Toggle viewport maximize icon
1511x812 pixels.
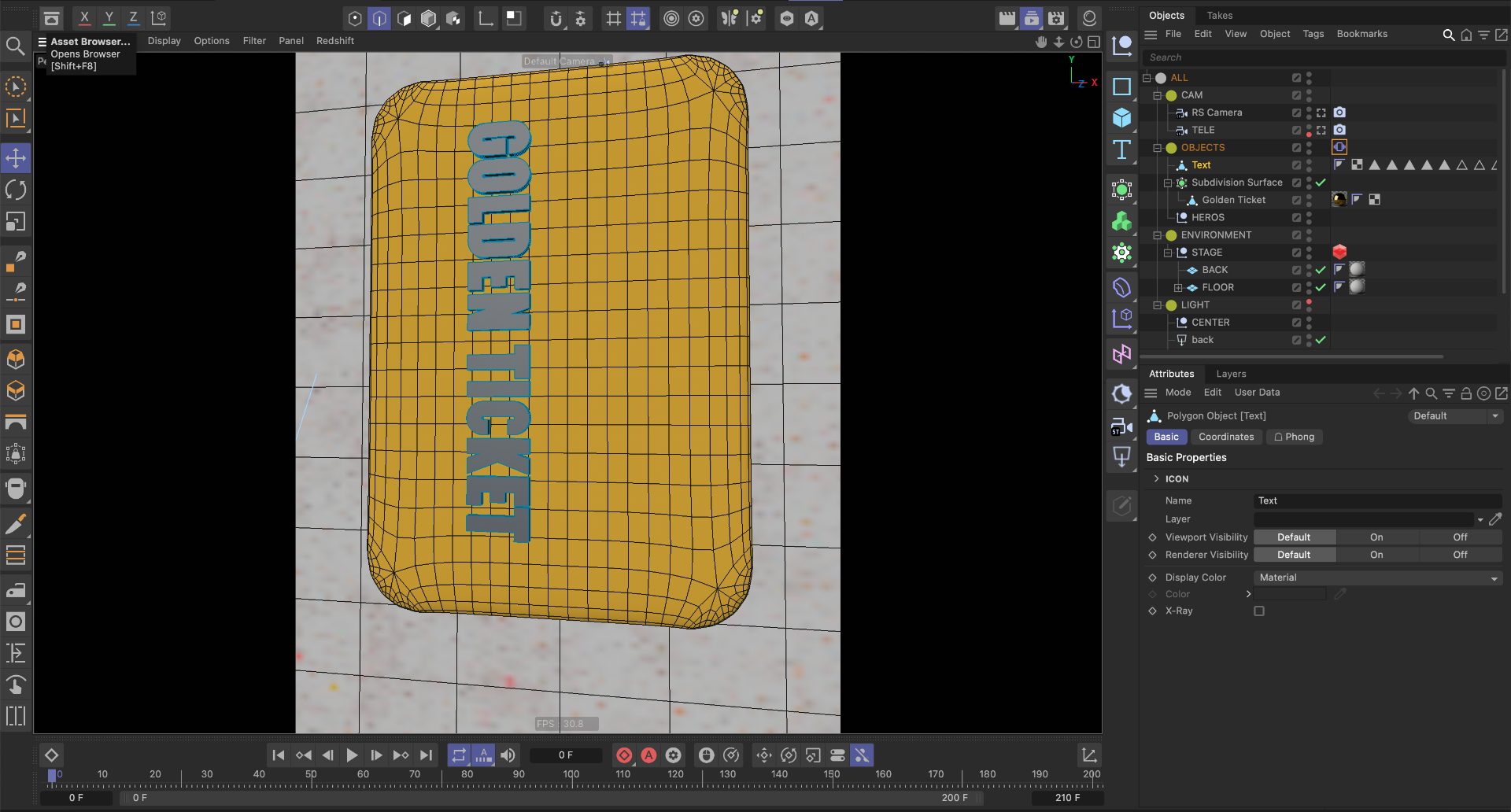[x=1094, y=42]
